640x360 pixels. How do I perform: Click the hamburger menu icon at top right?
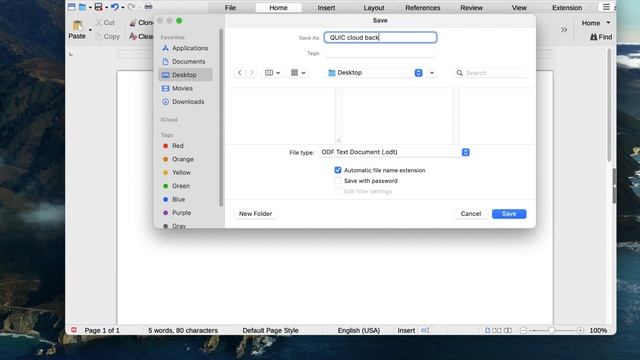[x=606, y=7]
